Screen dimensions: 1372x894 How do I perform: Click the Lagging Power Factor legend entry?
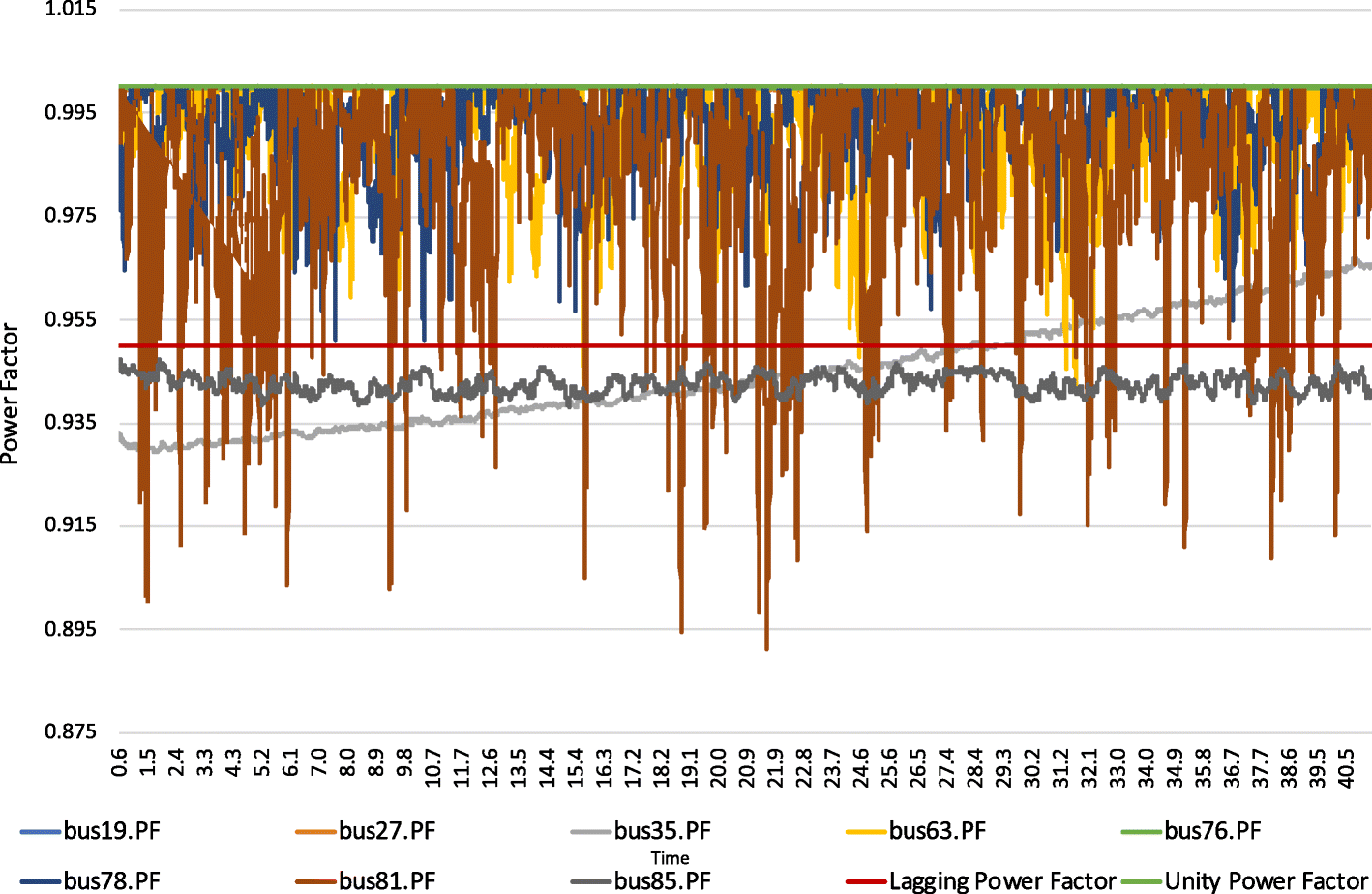point(980,881)
